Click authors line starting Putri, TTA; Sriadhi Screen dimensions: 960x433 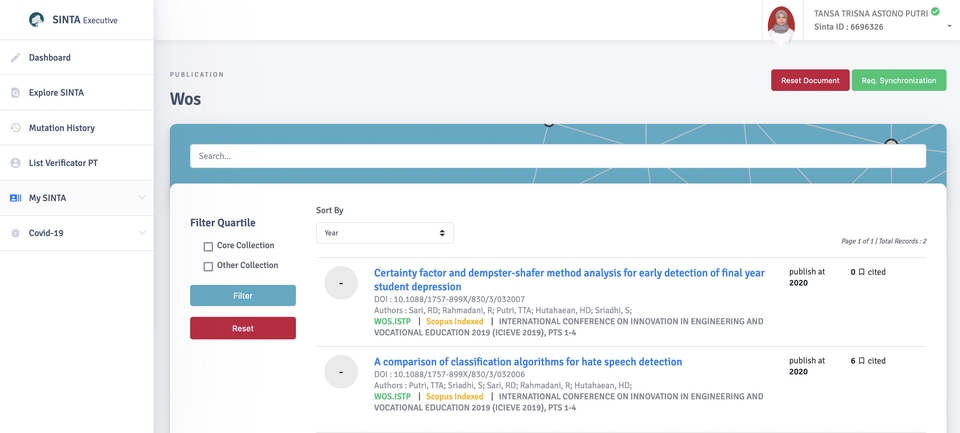coord(503,385)
